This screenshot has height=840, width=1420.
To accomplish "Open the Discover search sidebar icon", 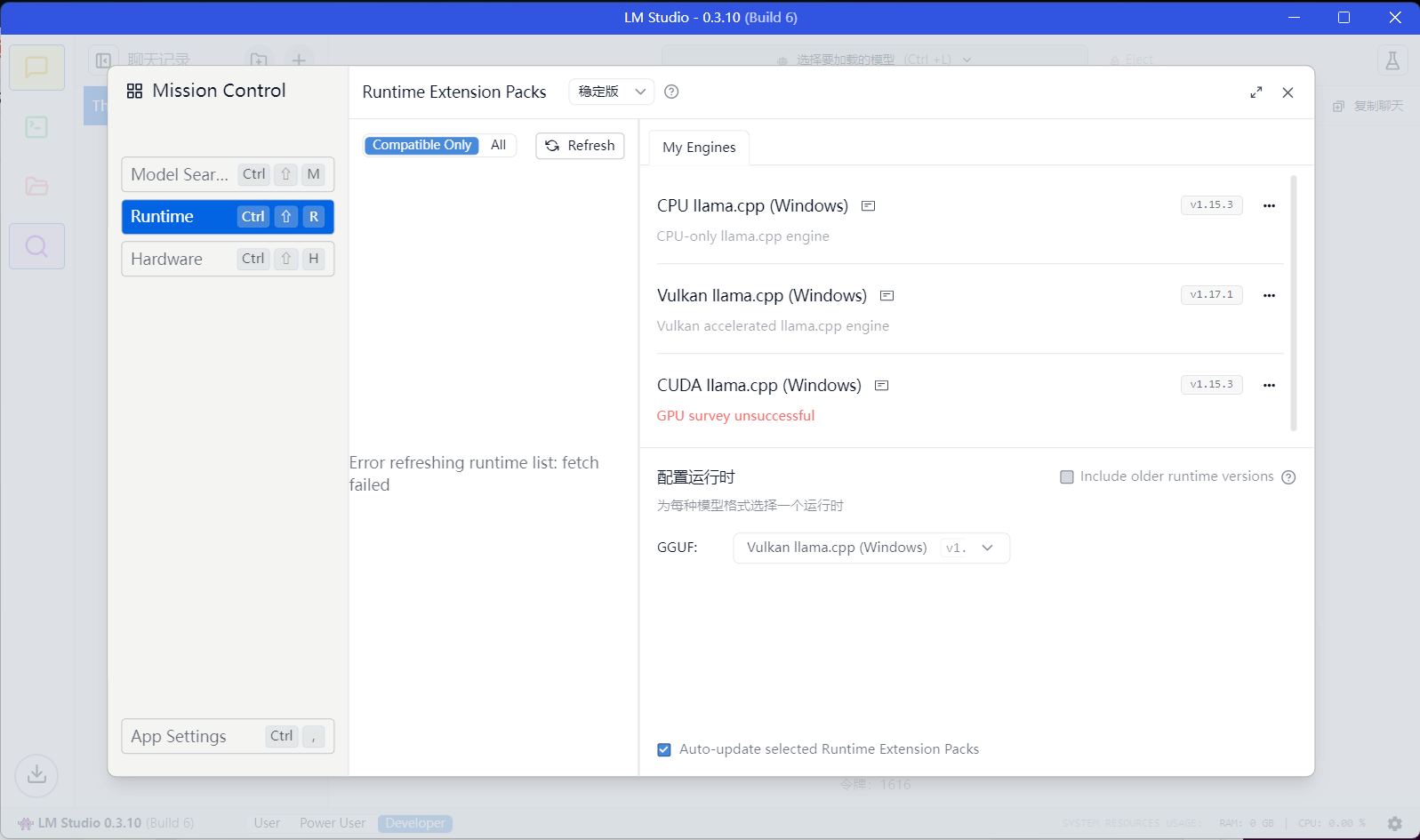I will pos(36,246).
